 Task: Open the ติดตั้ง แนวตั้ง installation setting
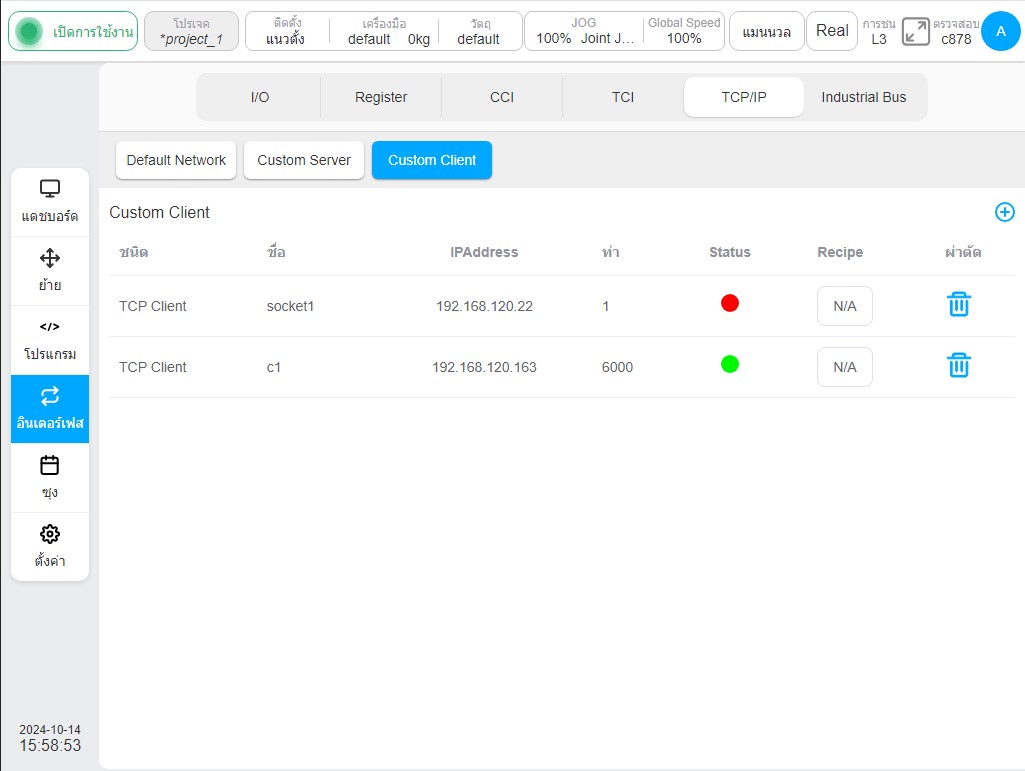tap(286, 31)
